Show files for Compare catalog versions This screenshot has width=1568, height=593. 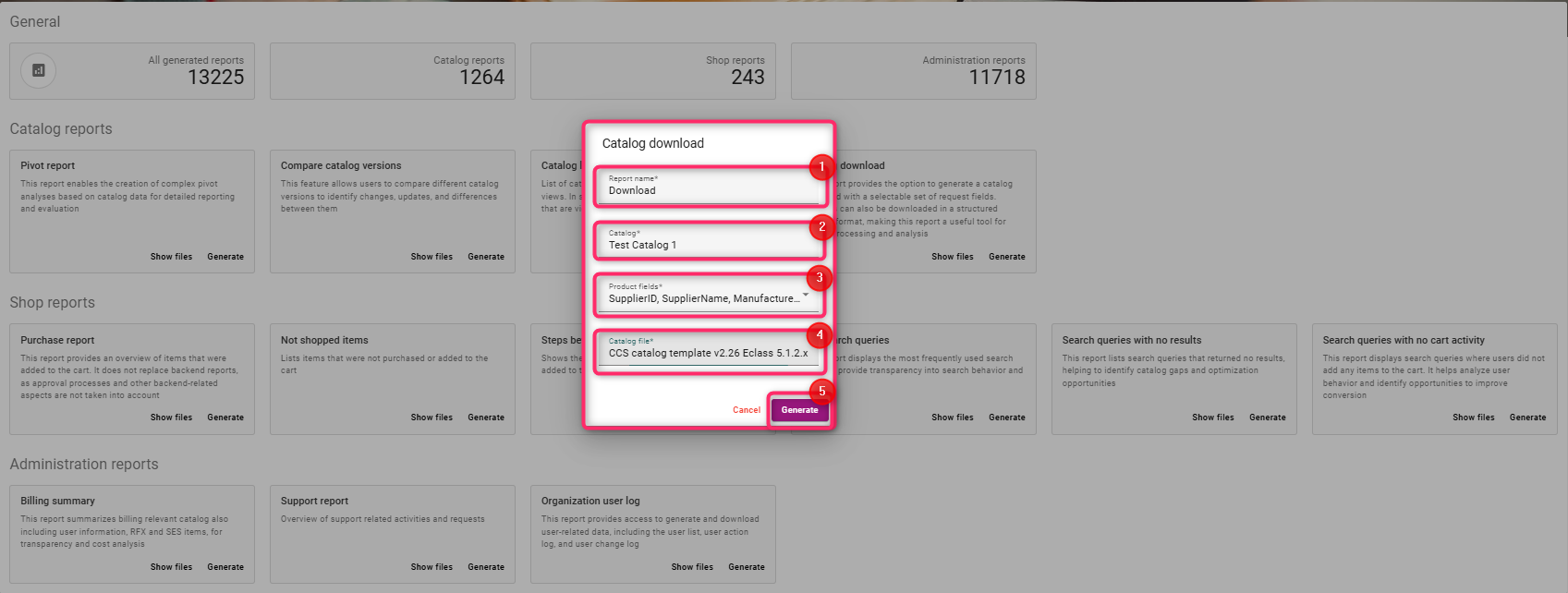[432, 257]
